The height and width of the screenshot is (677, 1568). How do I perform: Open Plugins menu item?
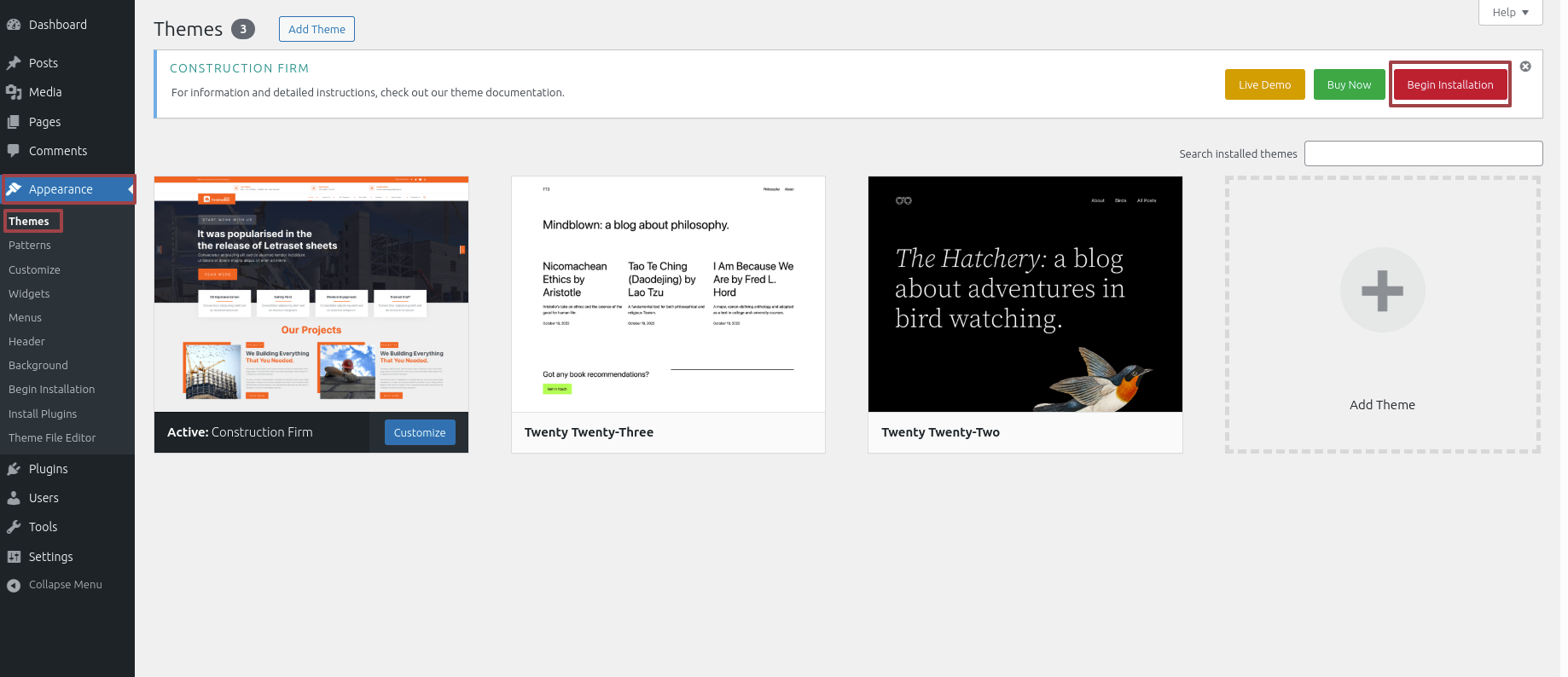pos(67,469)
